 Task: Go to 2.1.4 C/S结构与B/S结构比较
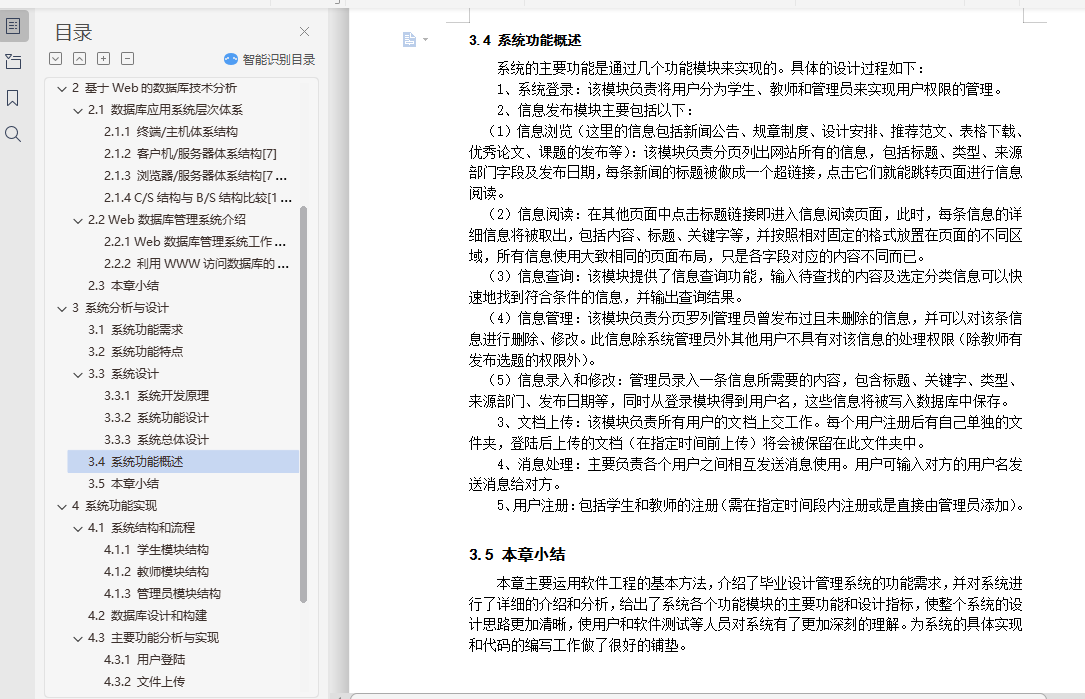click(198, 198)
